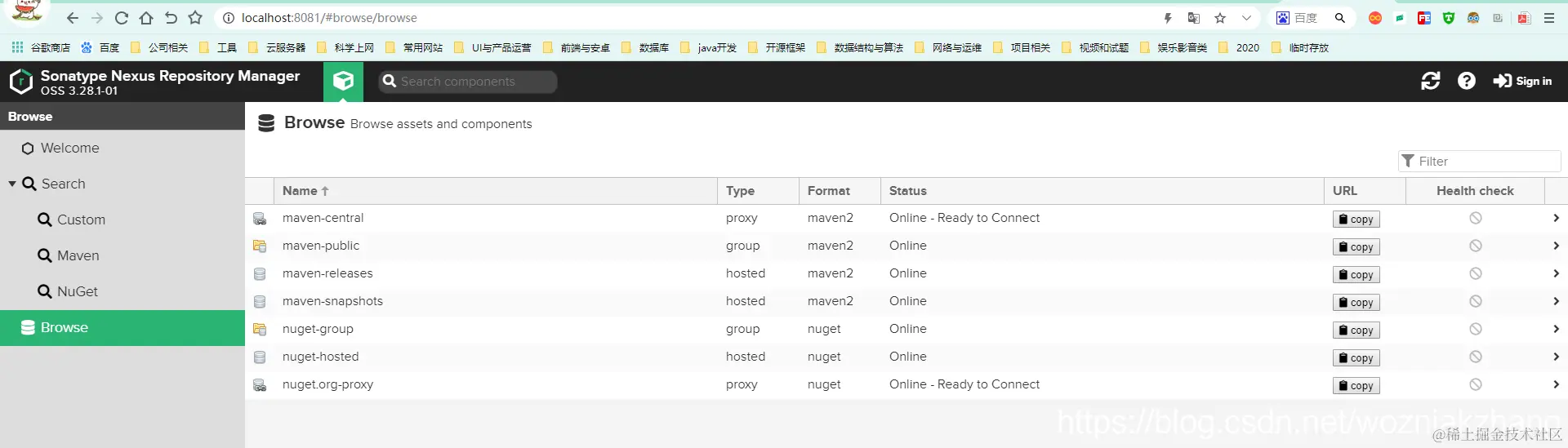1568x448 pixels.
Task: Click the browser undo-close icon
Action: [x=171, y=18]
